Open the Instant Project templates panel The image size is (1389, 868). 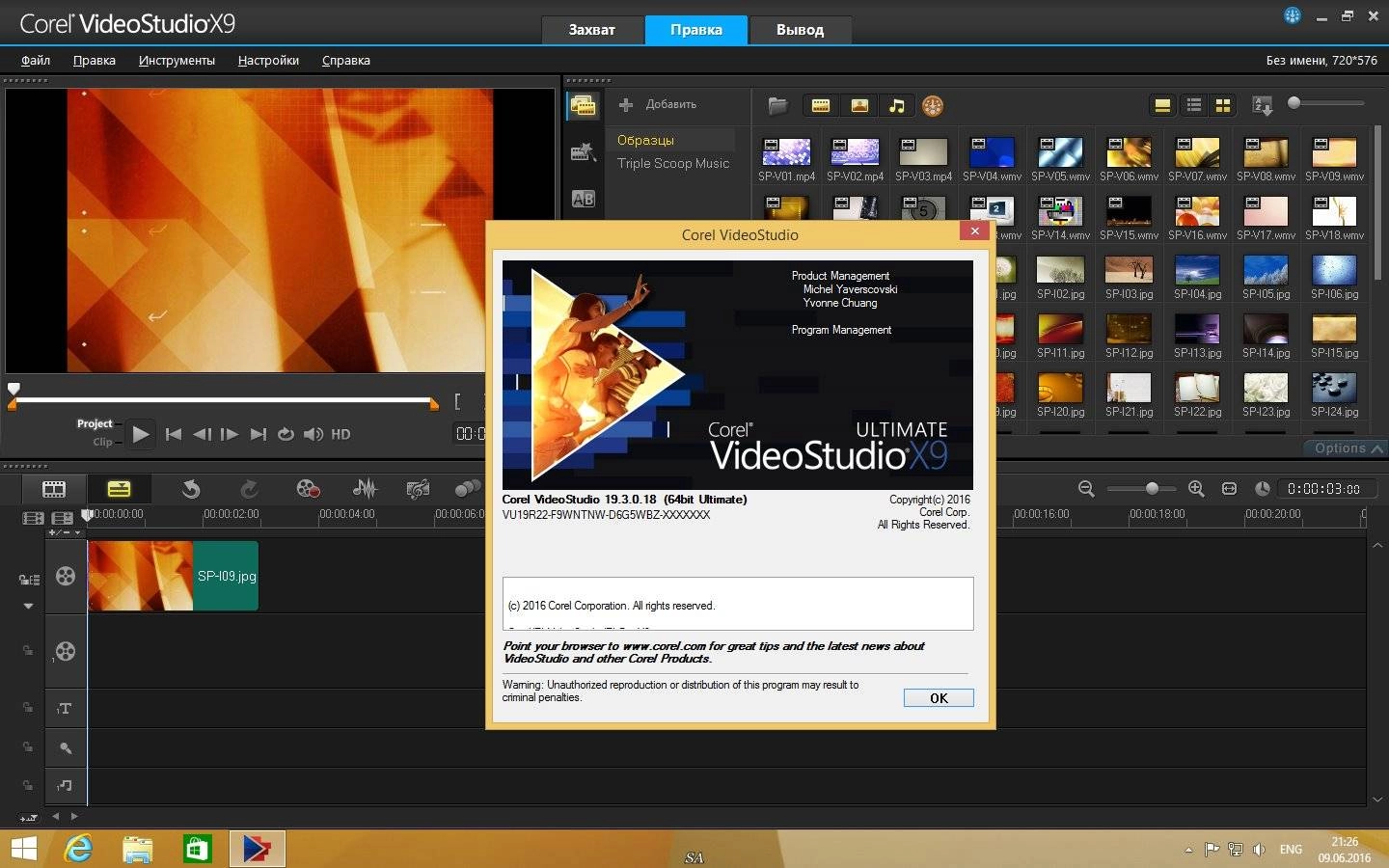tap(583, 151)
